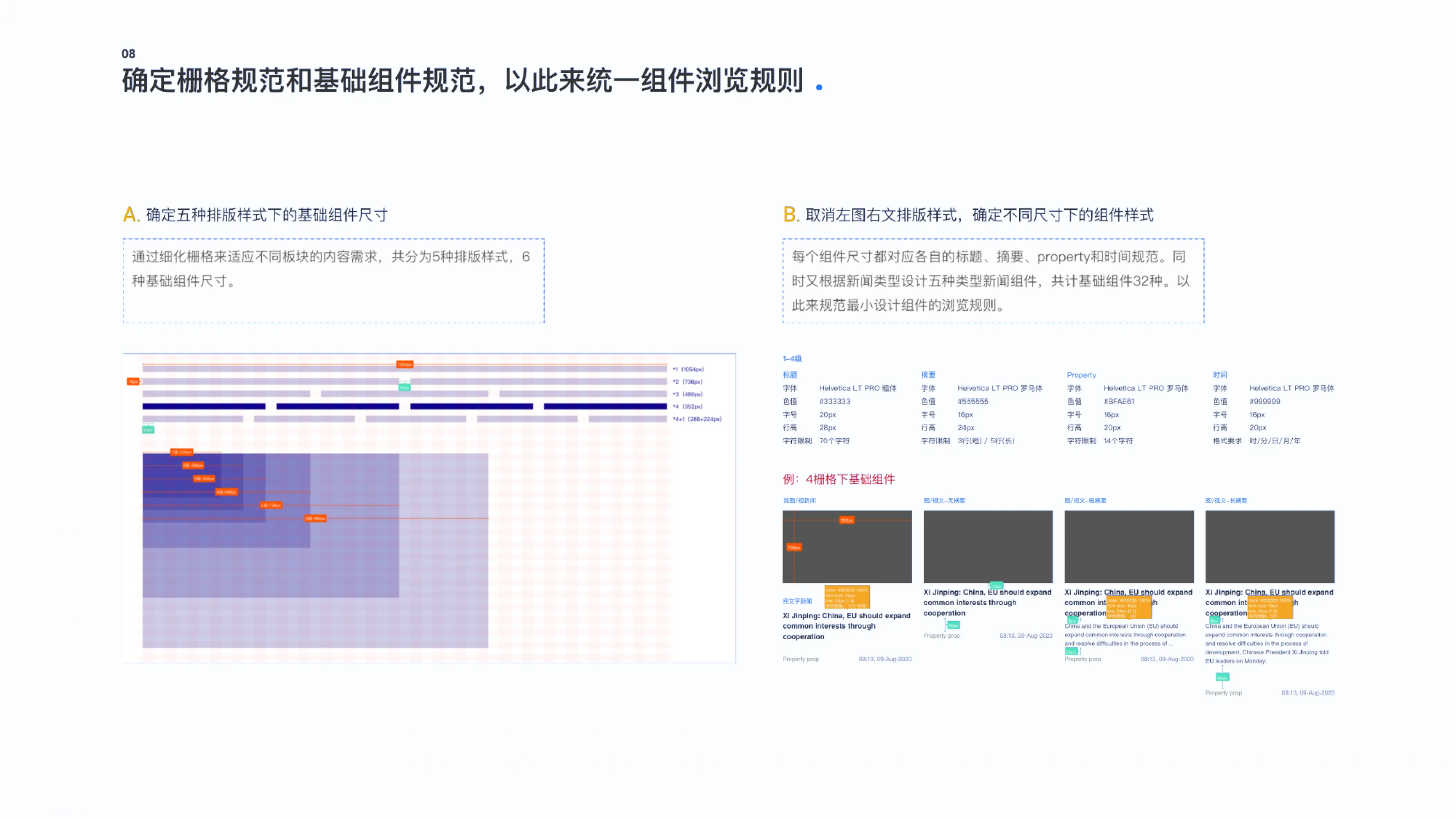Click the 纯文字新闻 label
1456x819 pixels.
click(797, 601)
